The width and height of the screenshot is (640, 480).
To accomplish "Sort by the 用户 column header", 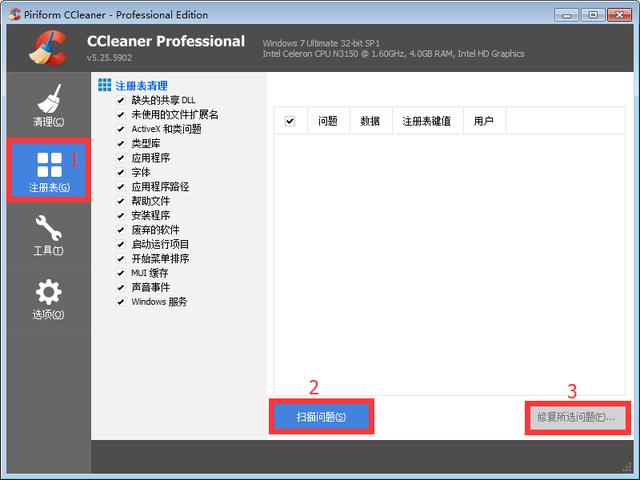I will [x=484, y=121].
